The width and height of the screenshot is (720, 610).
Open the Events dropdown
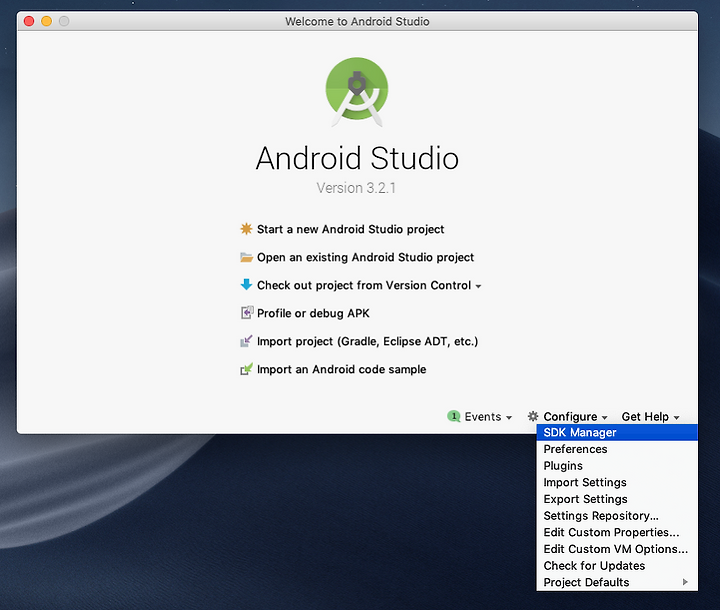pyautogui.click(x=488, y=417)
